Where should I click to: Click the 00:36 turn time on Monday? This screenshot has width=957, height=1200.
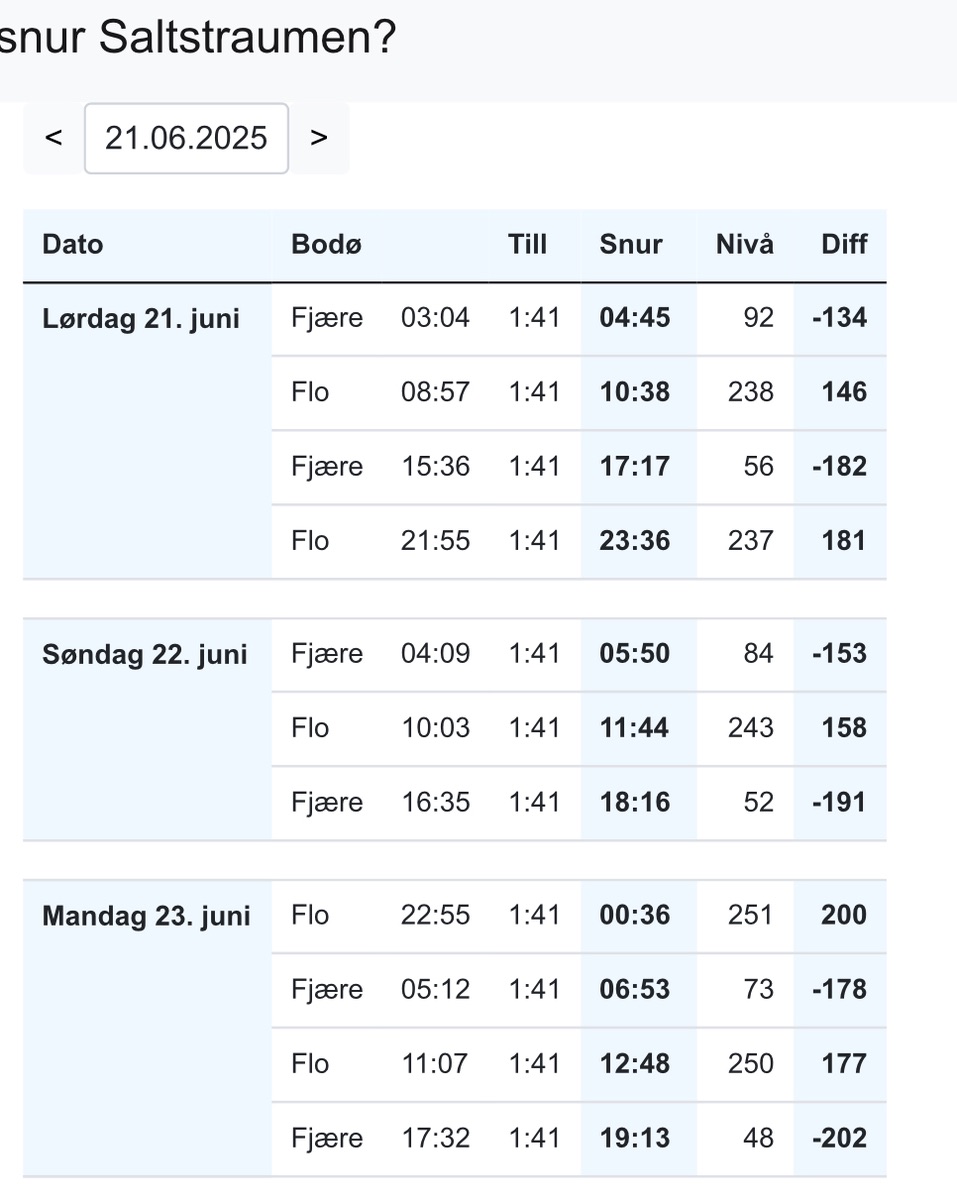pyautogui.click(x=635, y=916)
